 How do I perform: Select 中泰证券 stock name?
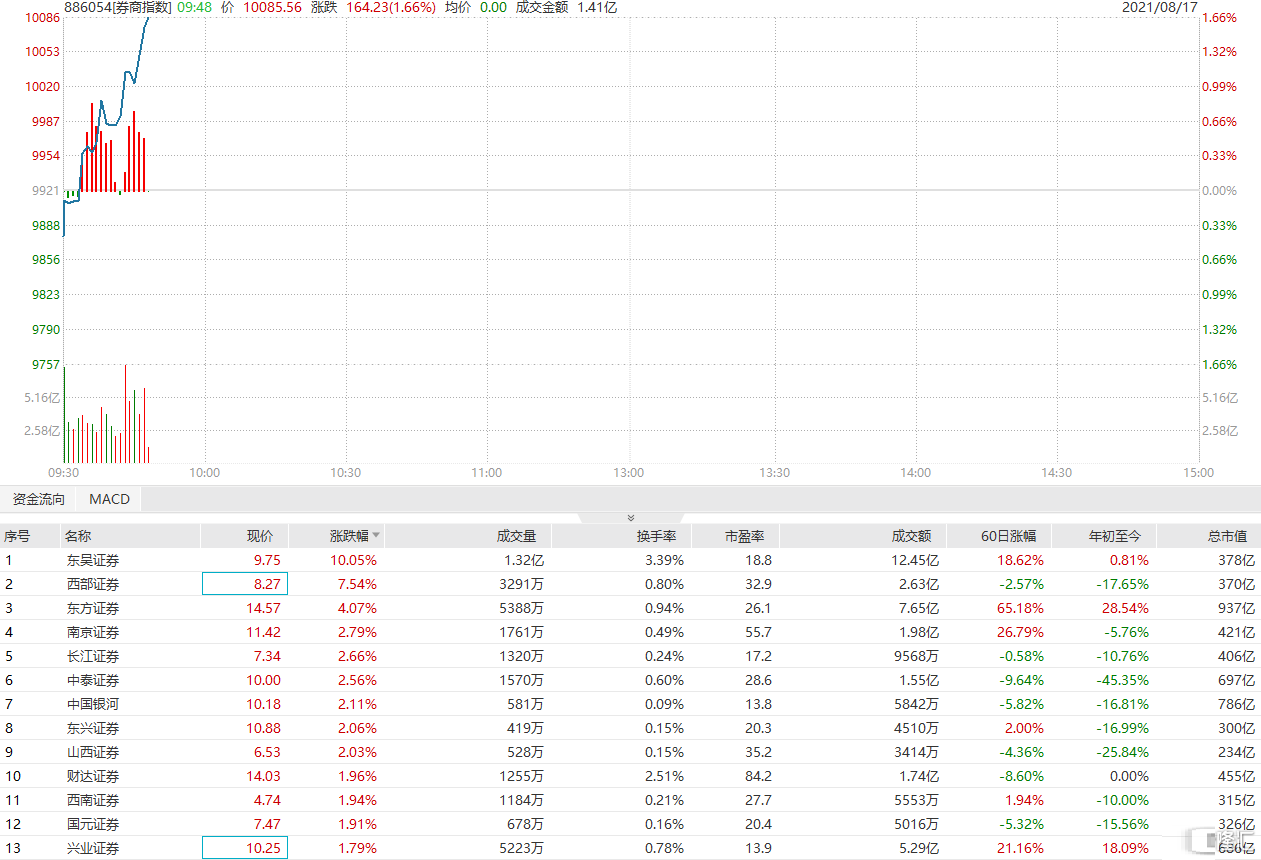pos(92,680)
